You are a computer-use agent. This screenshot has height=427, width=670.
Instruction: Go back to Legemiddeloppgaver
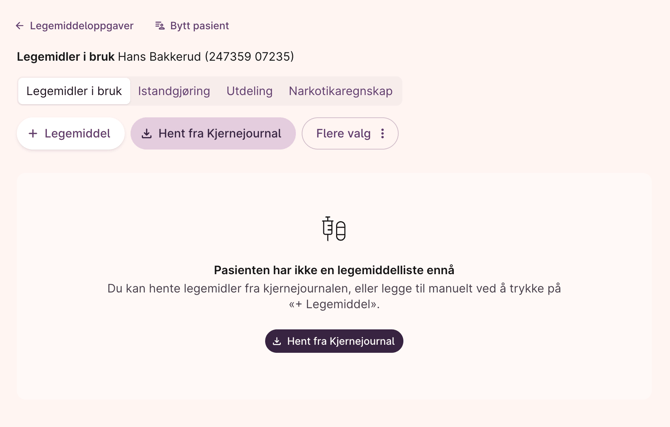pos(81,26)
